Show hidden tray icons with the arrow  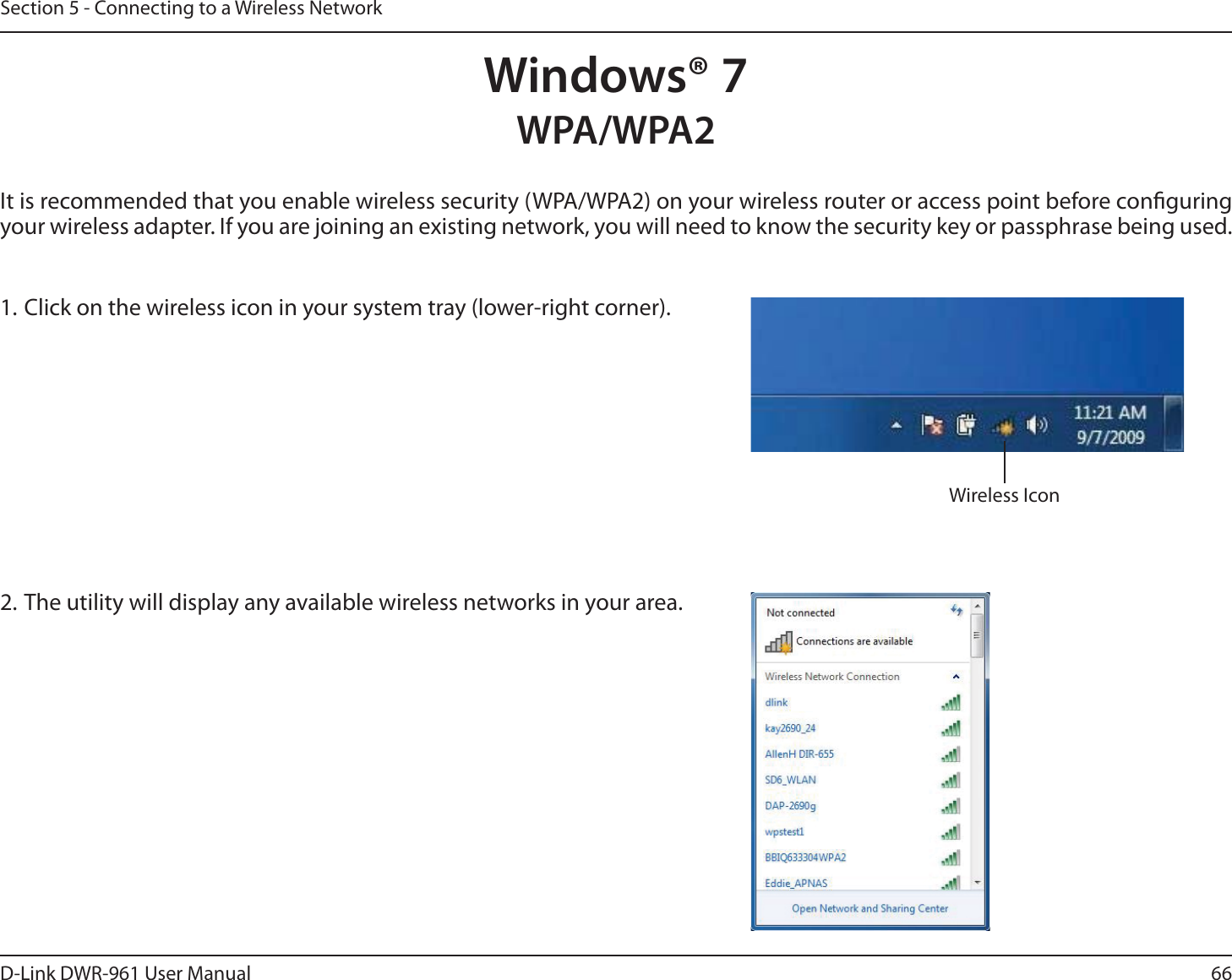coord(897,426)
